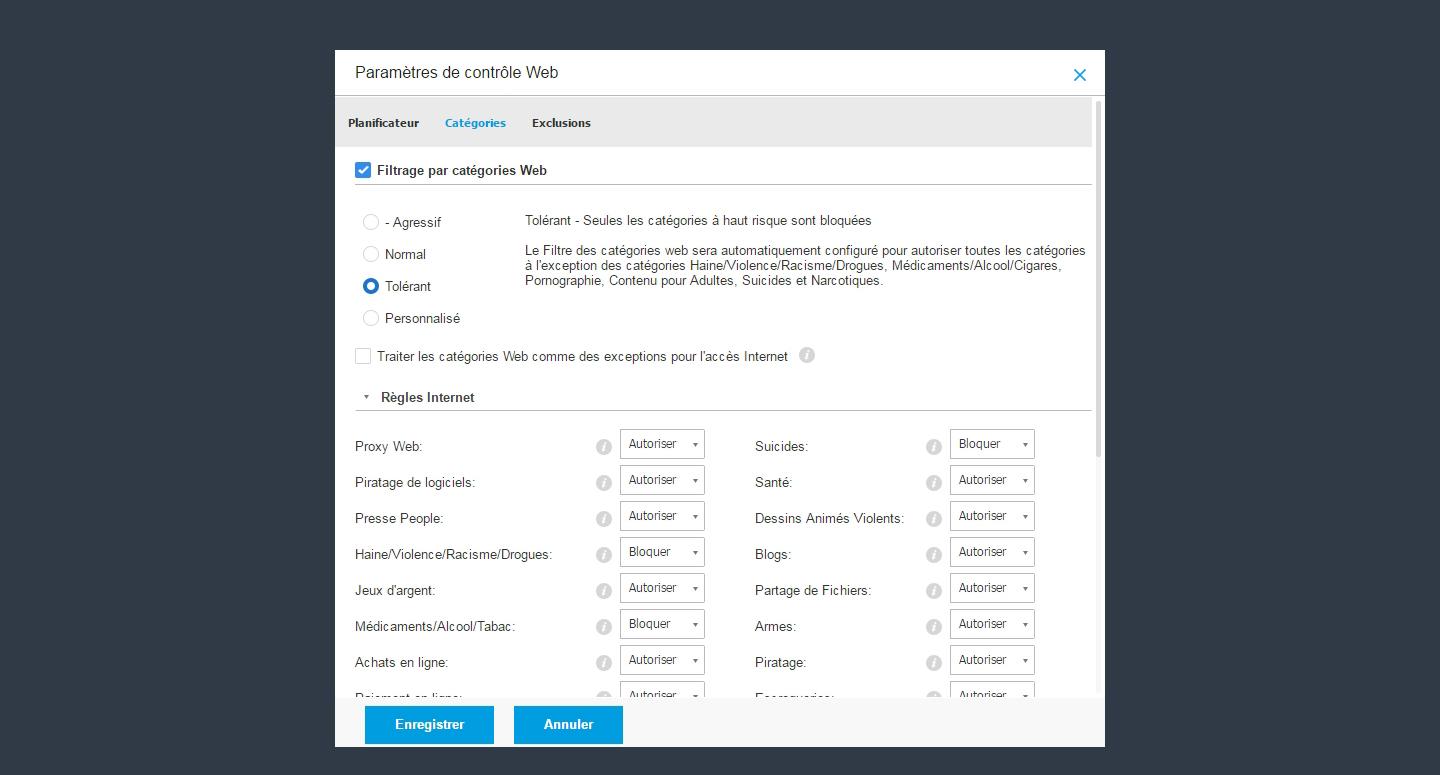Click info icon next to Suicides

[933, 447]
